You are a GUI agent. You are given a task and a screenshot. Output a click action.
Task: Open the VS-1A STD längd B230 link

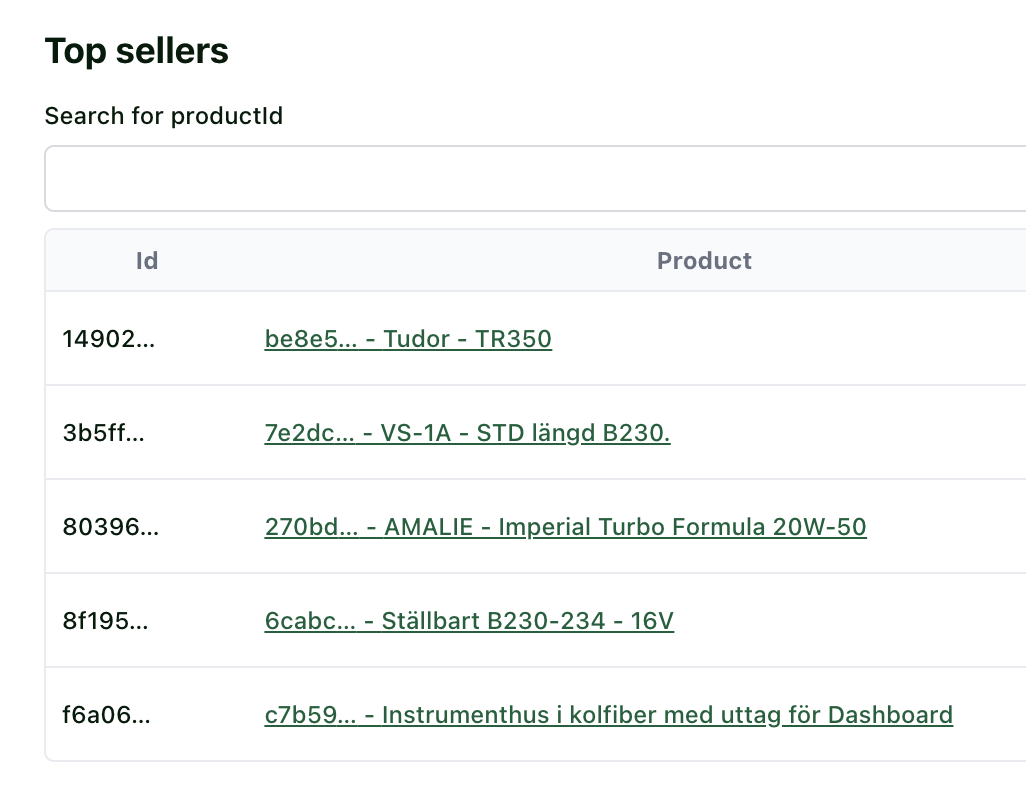467,433
